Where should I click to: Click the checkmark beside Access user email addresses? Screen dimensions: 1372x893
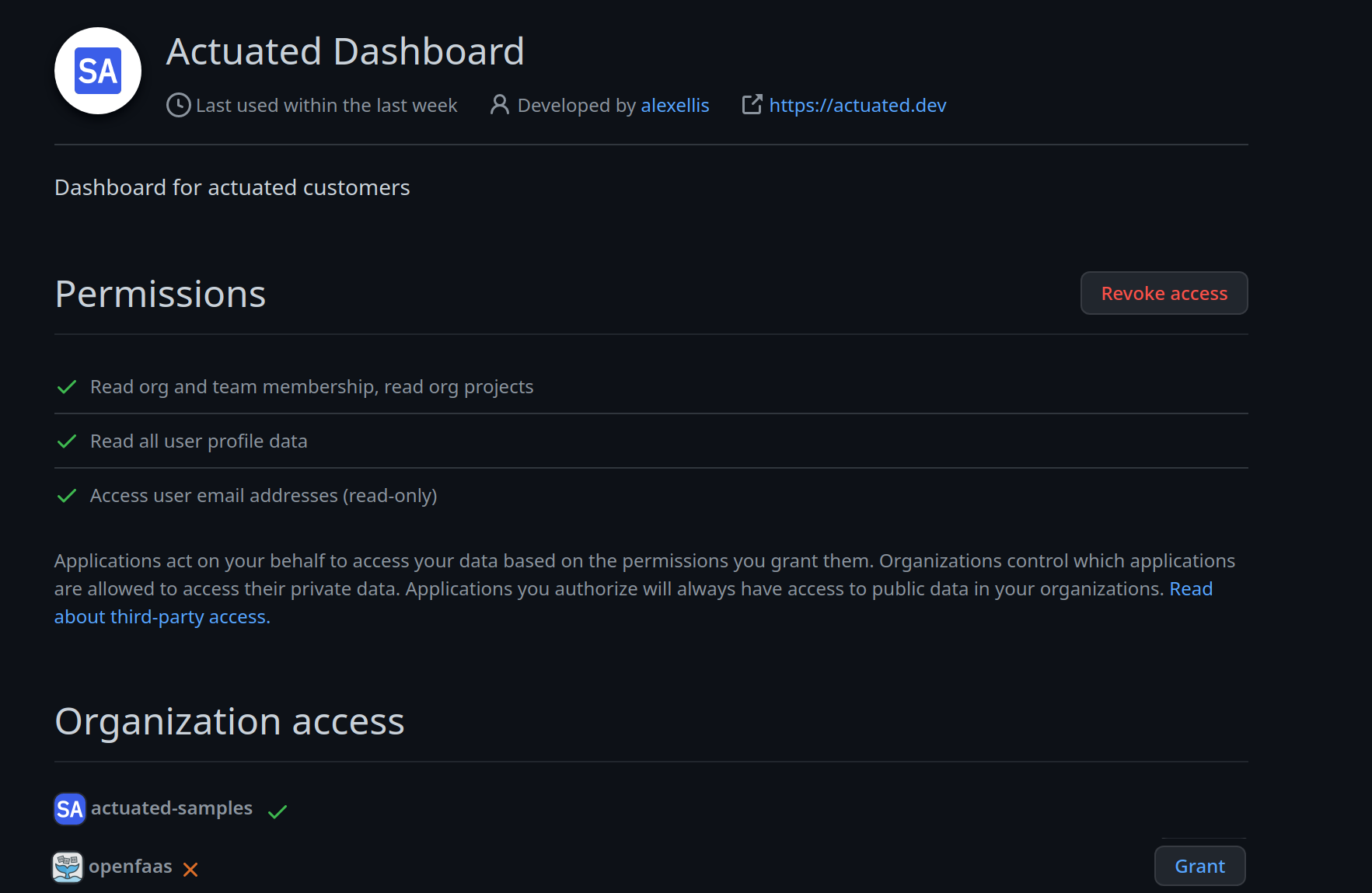(67, 496)
